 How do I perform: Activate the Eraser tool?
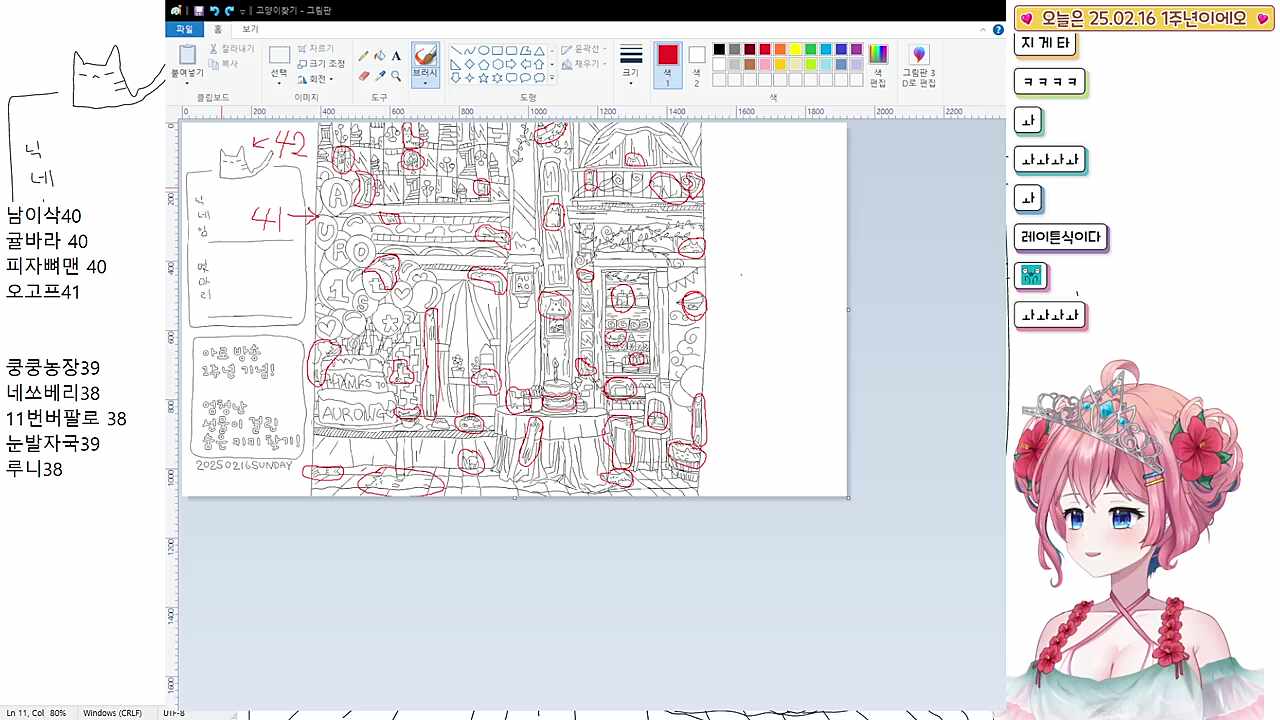coord(363,75)
